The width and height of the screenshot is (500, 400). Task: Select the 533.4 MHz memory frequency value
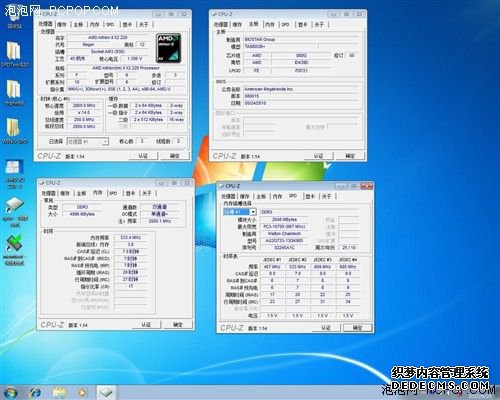click(x=130, y=237)
